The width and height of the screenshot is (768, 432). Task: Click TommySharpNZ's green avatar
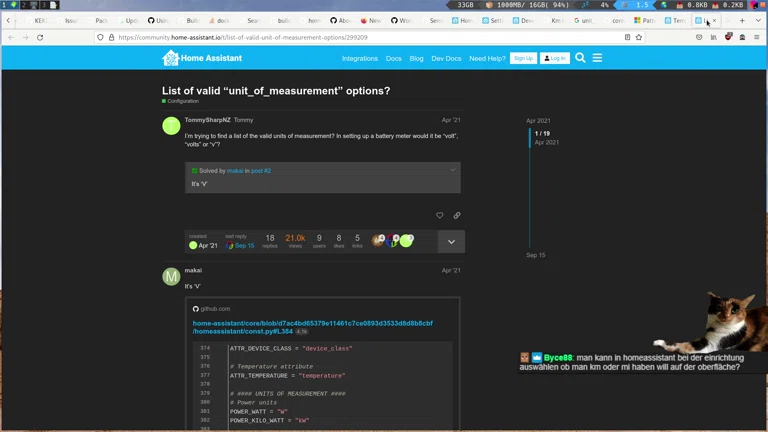point(171,125)
